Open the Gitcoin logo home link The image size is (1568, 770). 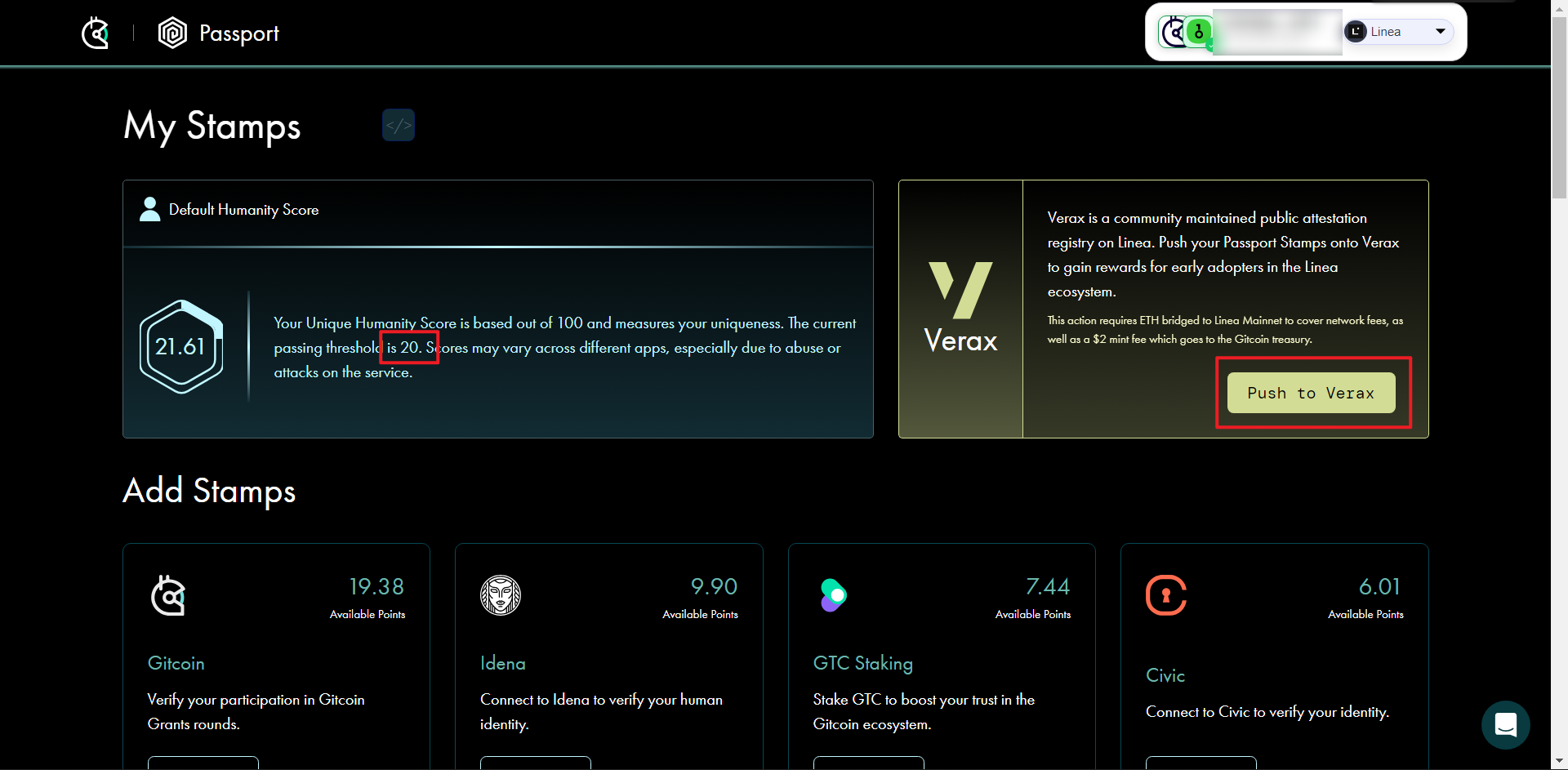coord(96,33)
